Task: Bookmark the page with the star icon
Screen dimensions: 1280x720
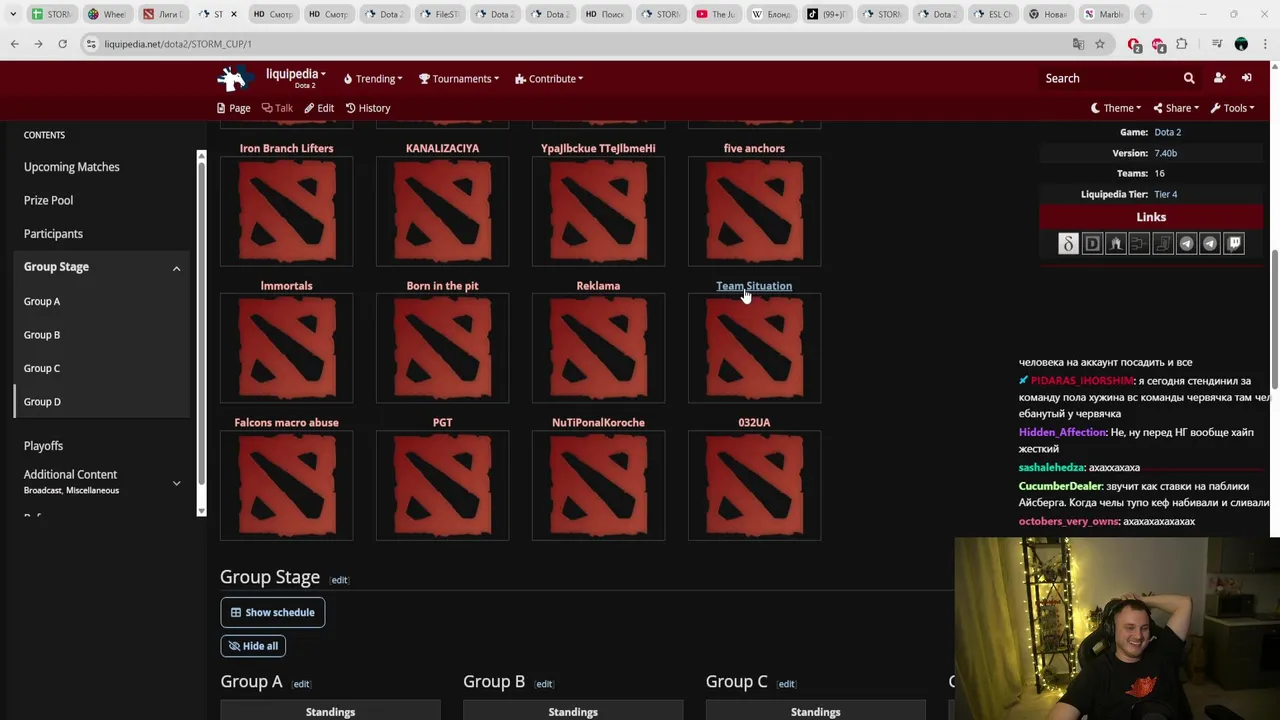Action: click(x=1100, y=44)
